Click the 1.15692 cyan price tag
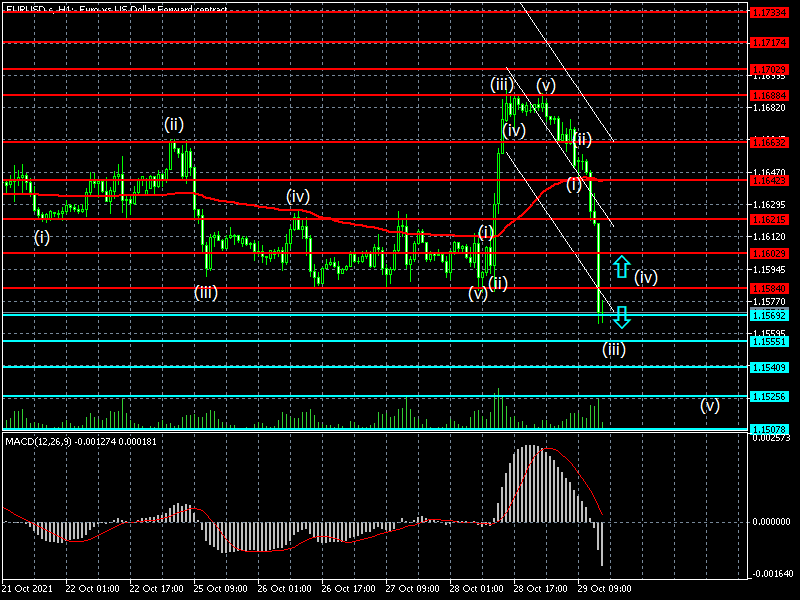Screen dimensions: 800x600 tap(769, 314)
